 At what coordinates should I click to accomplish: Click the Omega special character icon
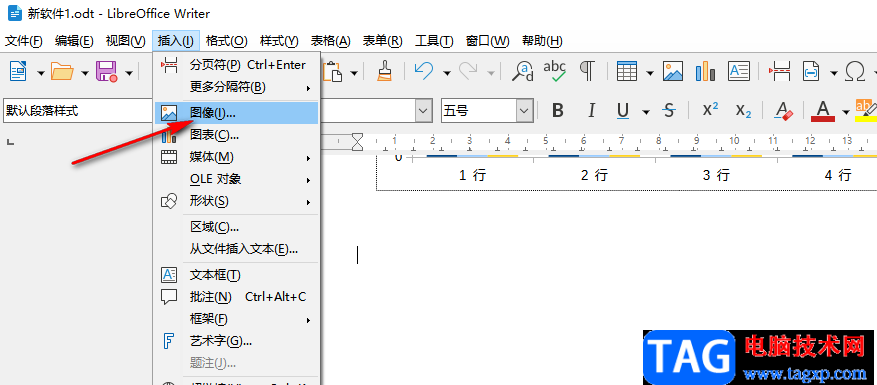click(855, 72)
